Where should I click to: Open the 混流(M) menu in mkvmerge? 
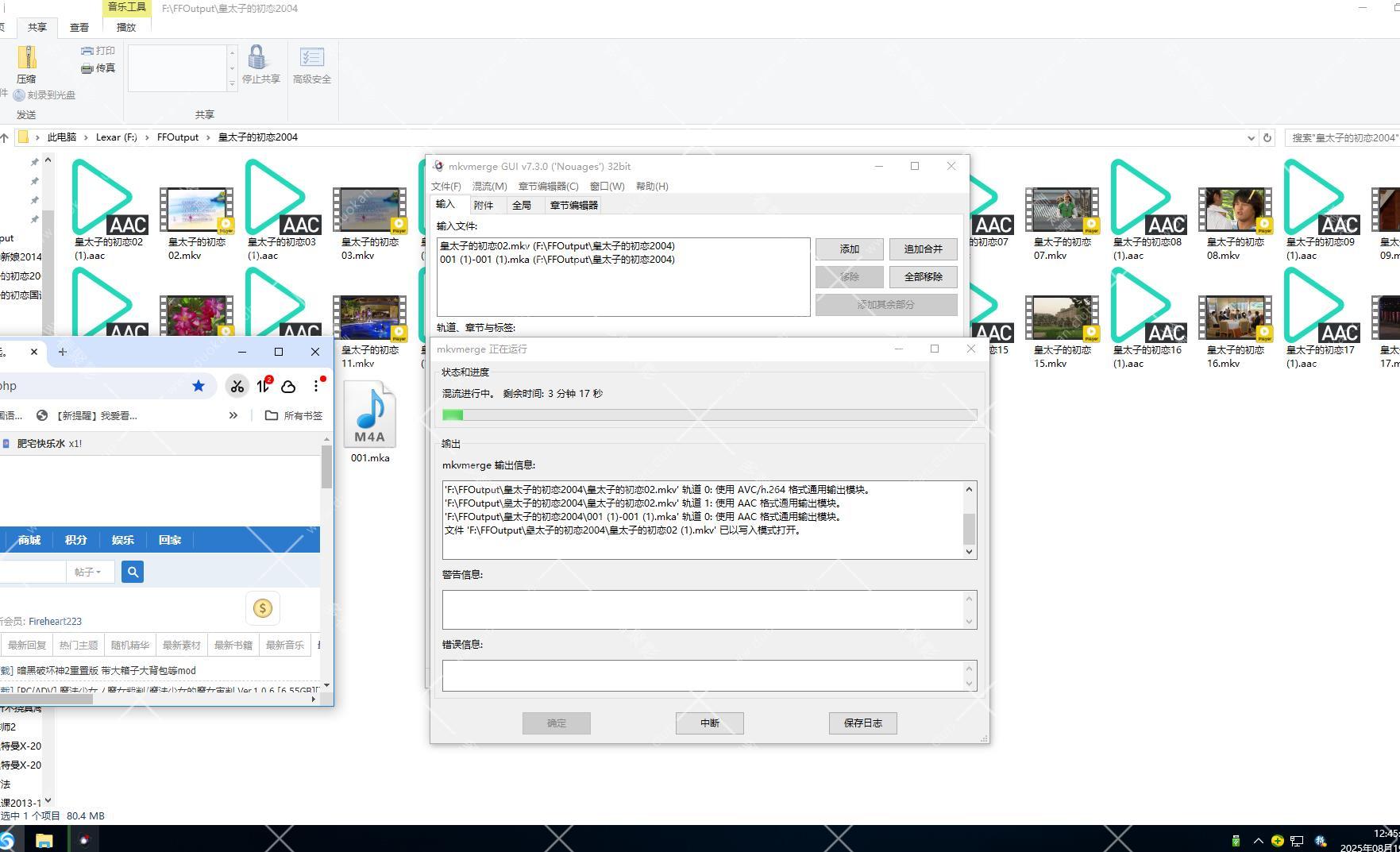coord(489,186)
